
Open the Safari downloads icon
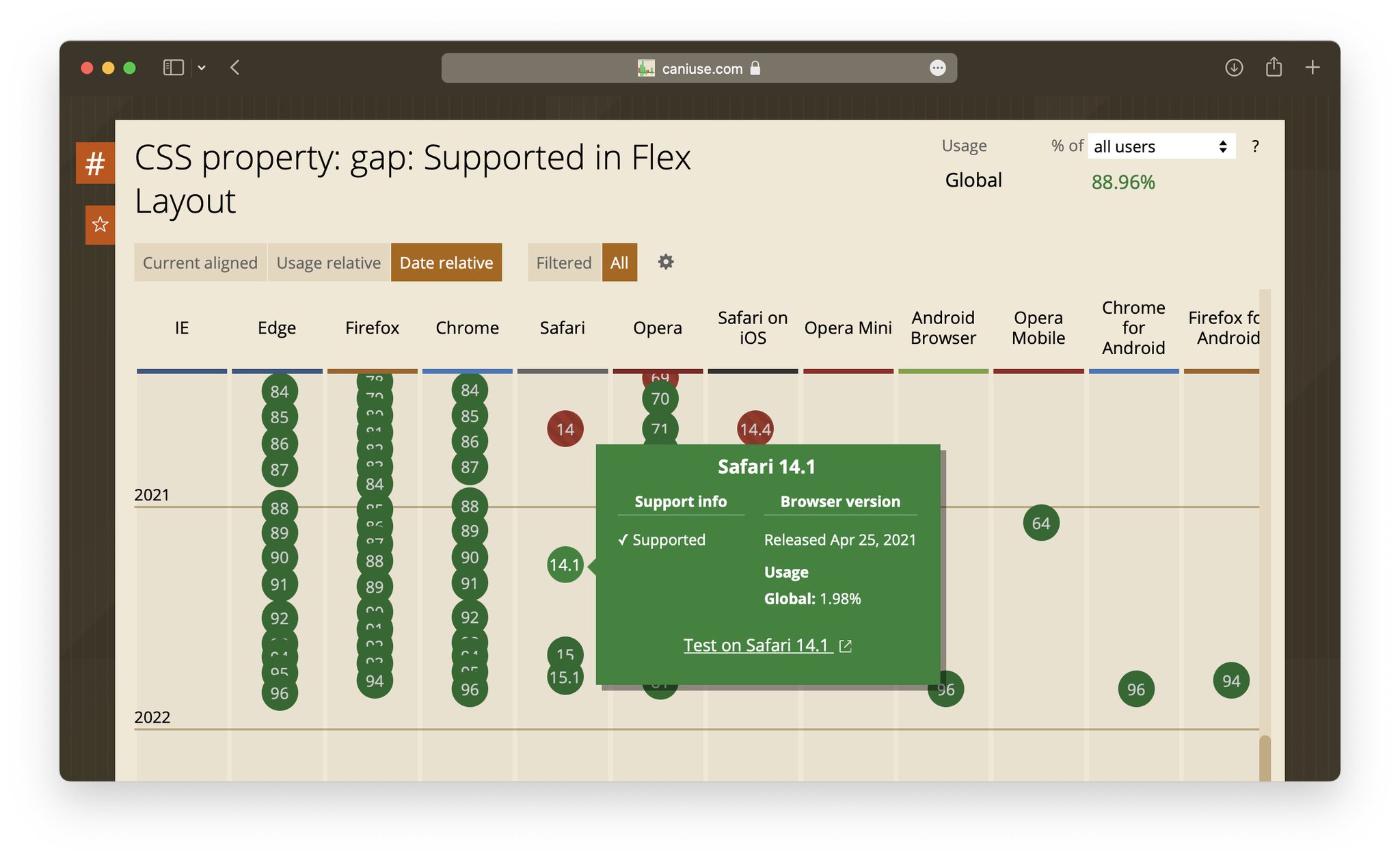[1234, 68]
